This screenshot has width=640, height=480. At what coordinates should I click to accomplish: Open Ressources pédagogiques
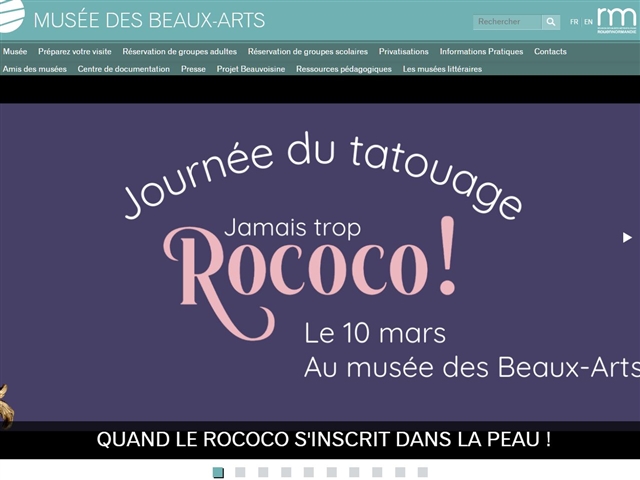coord(344,69)
